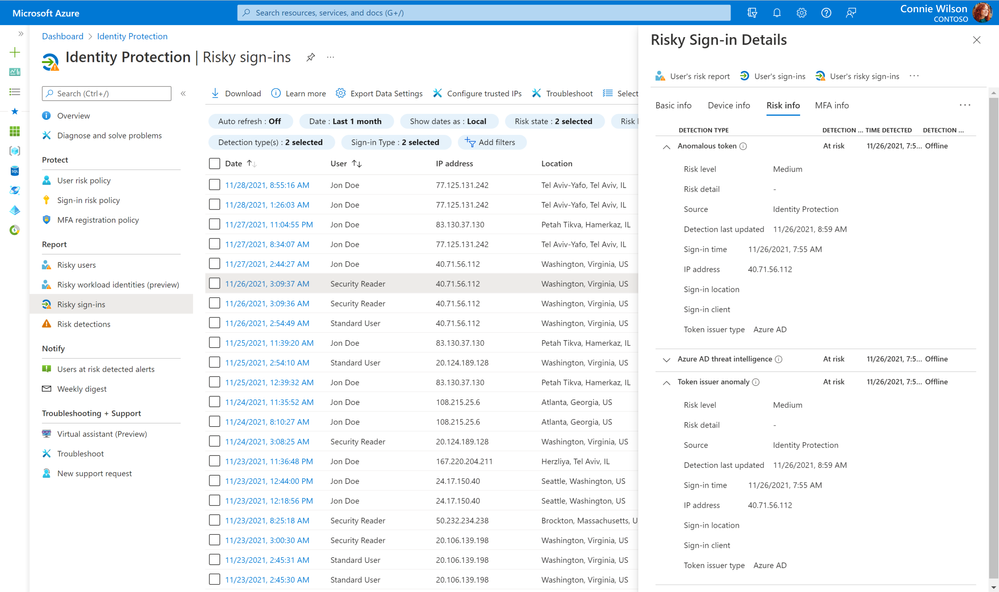The image size is (999, 592).
Task: Click Connie Wilson profile avatar
Action: (982, 12)
